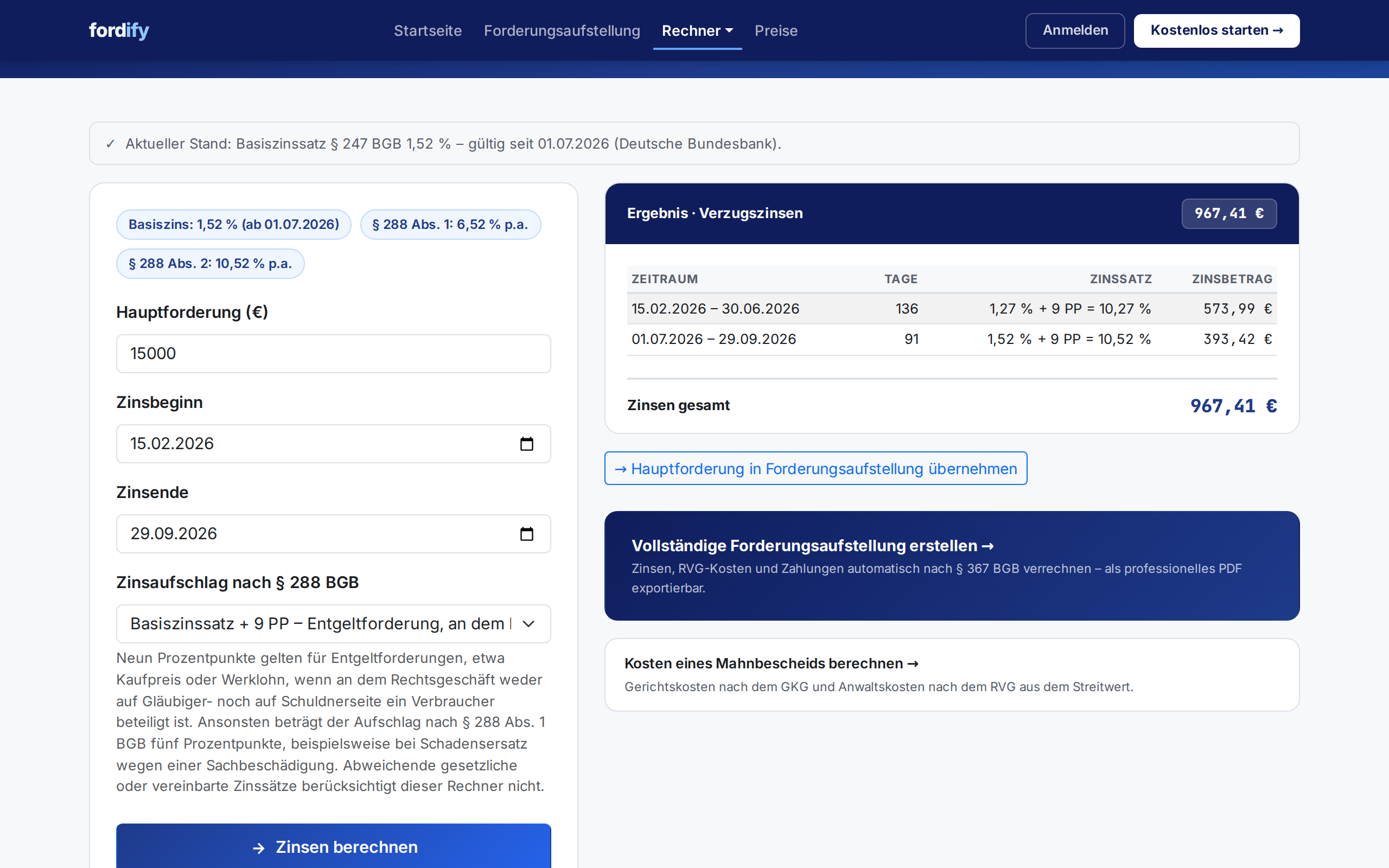
Task: Click the § 288 Abs. 1: 6,52 % chip
Action: (450, 225)
